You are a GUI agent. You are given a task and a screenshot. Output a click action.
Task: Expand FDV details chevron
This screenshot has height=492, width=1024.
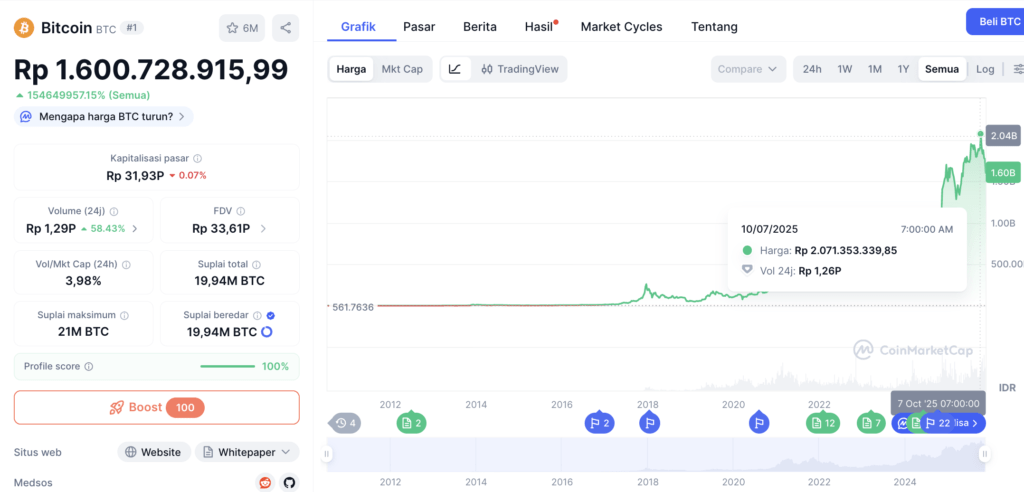pos(263,229)
